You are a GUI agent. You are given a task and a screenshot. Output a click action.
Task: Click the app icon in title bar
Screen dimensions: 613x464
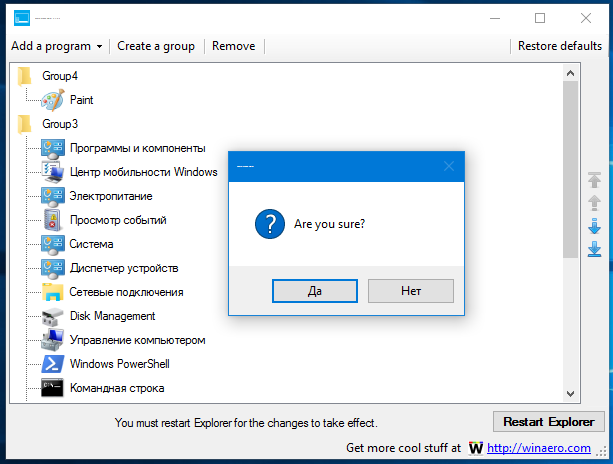[x=22, y=18]
